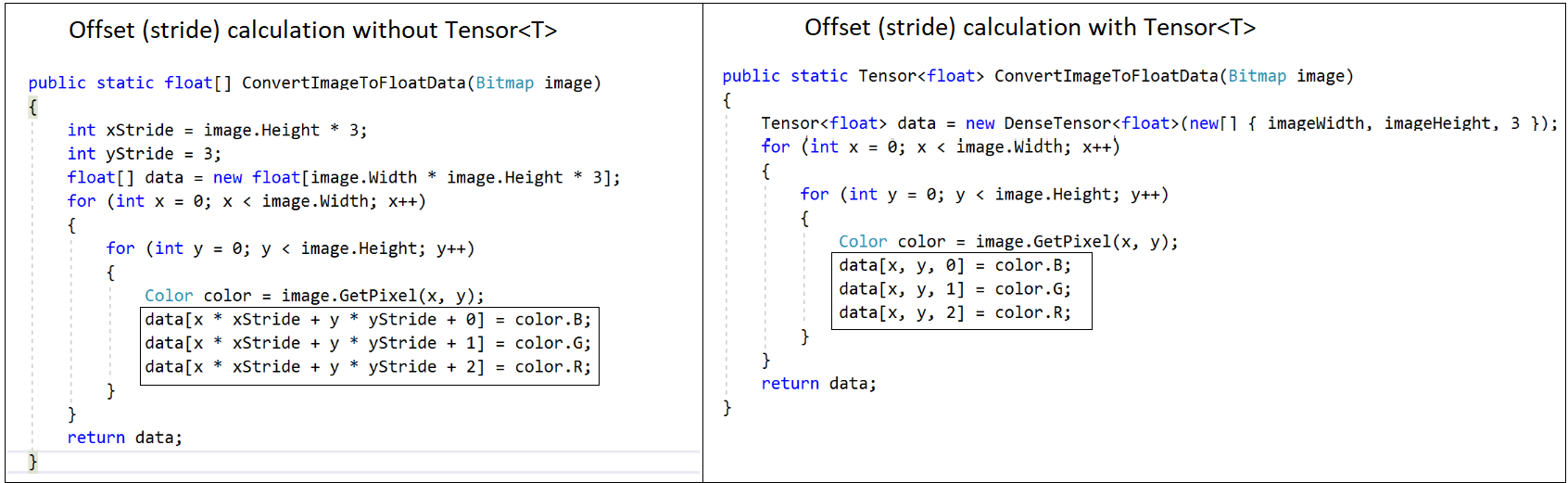The image size is (1568, 483).
Task: Click Color color = image.GetPixel line, left
Action: pos(314,296)
